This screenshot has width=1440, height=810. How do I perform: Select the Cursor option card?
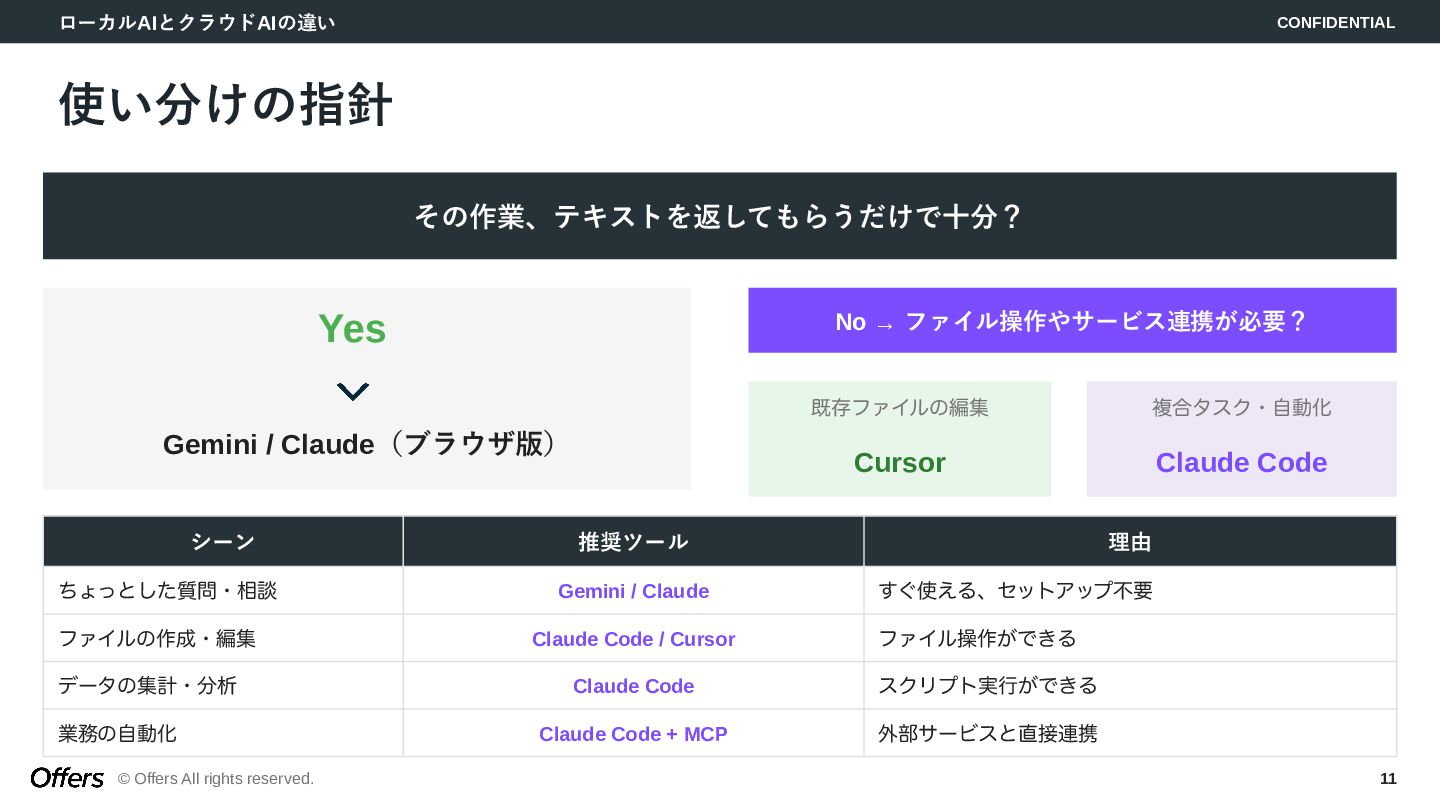tap(899, 439)
